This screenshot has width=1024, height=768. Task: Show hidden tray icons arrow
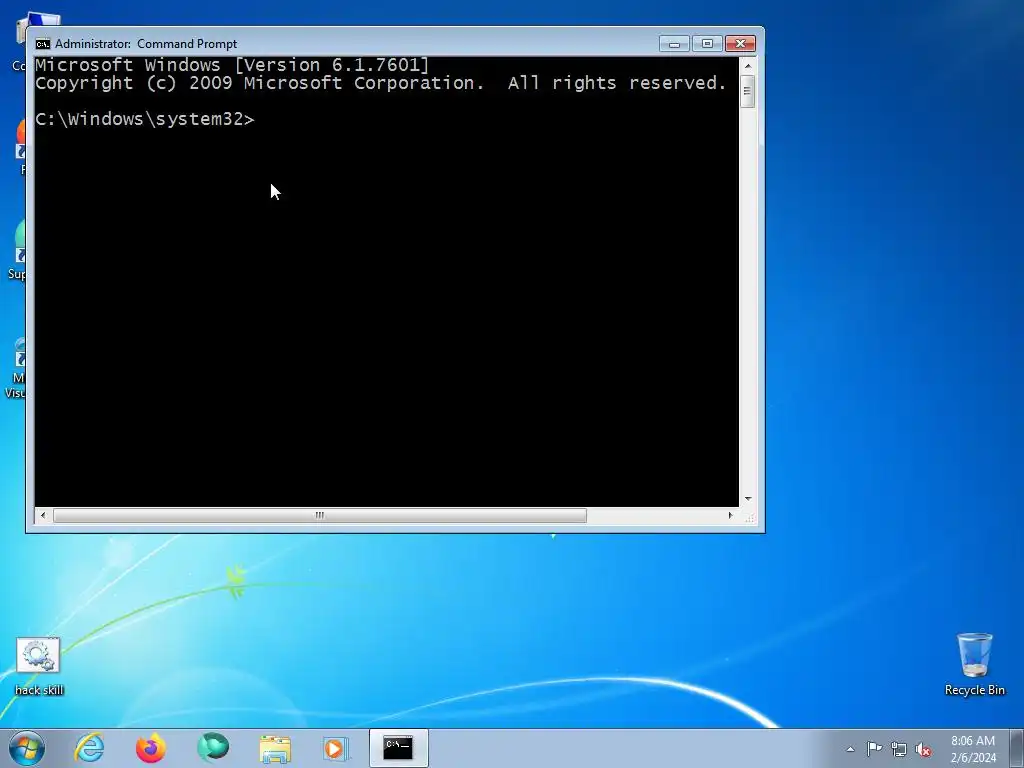pos(850,749)
